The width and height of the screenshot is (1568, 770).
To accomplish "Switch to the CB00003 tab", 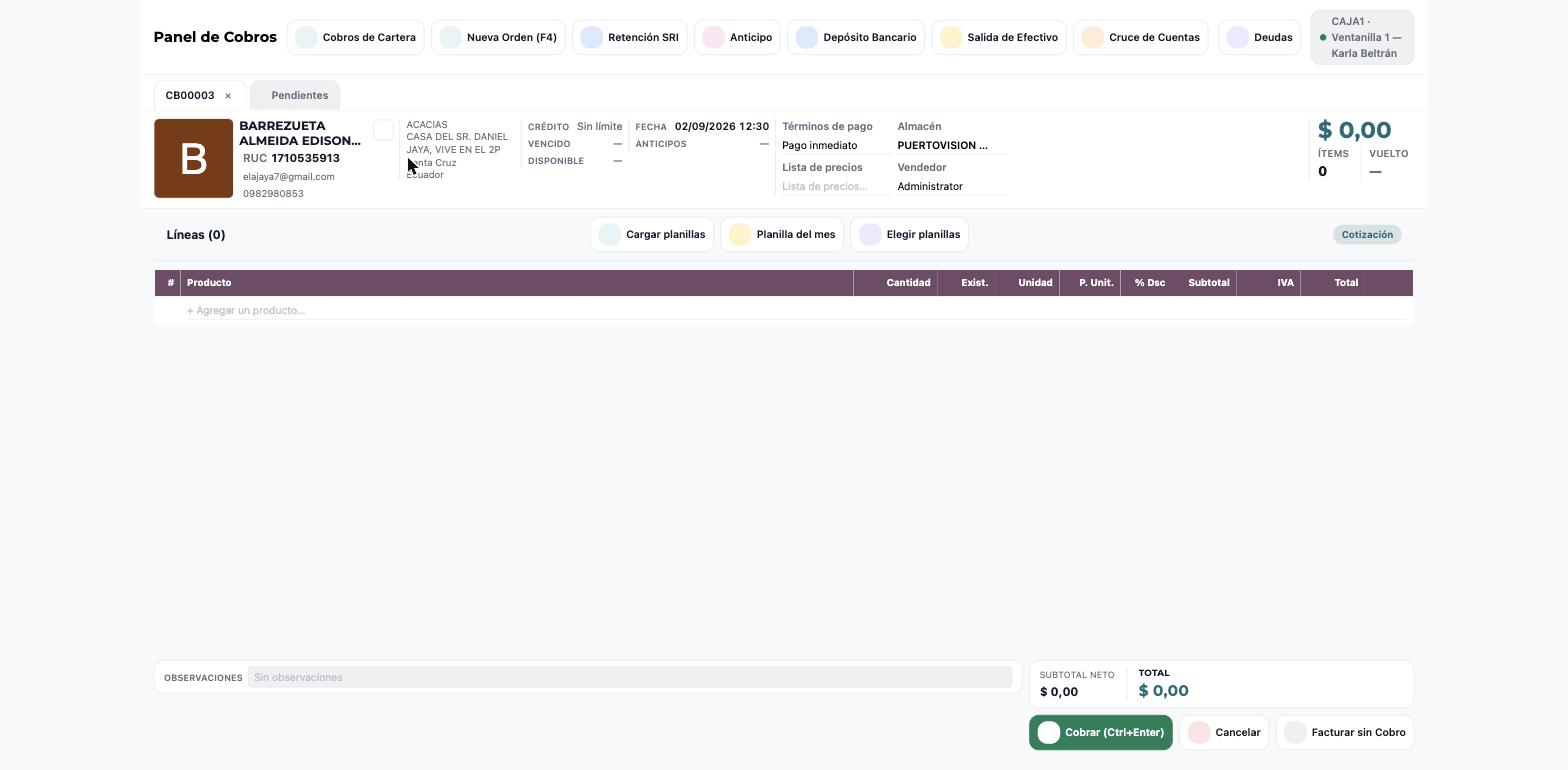I will (x=190, y=96).
